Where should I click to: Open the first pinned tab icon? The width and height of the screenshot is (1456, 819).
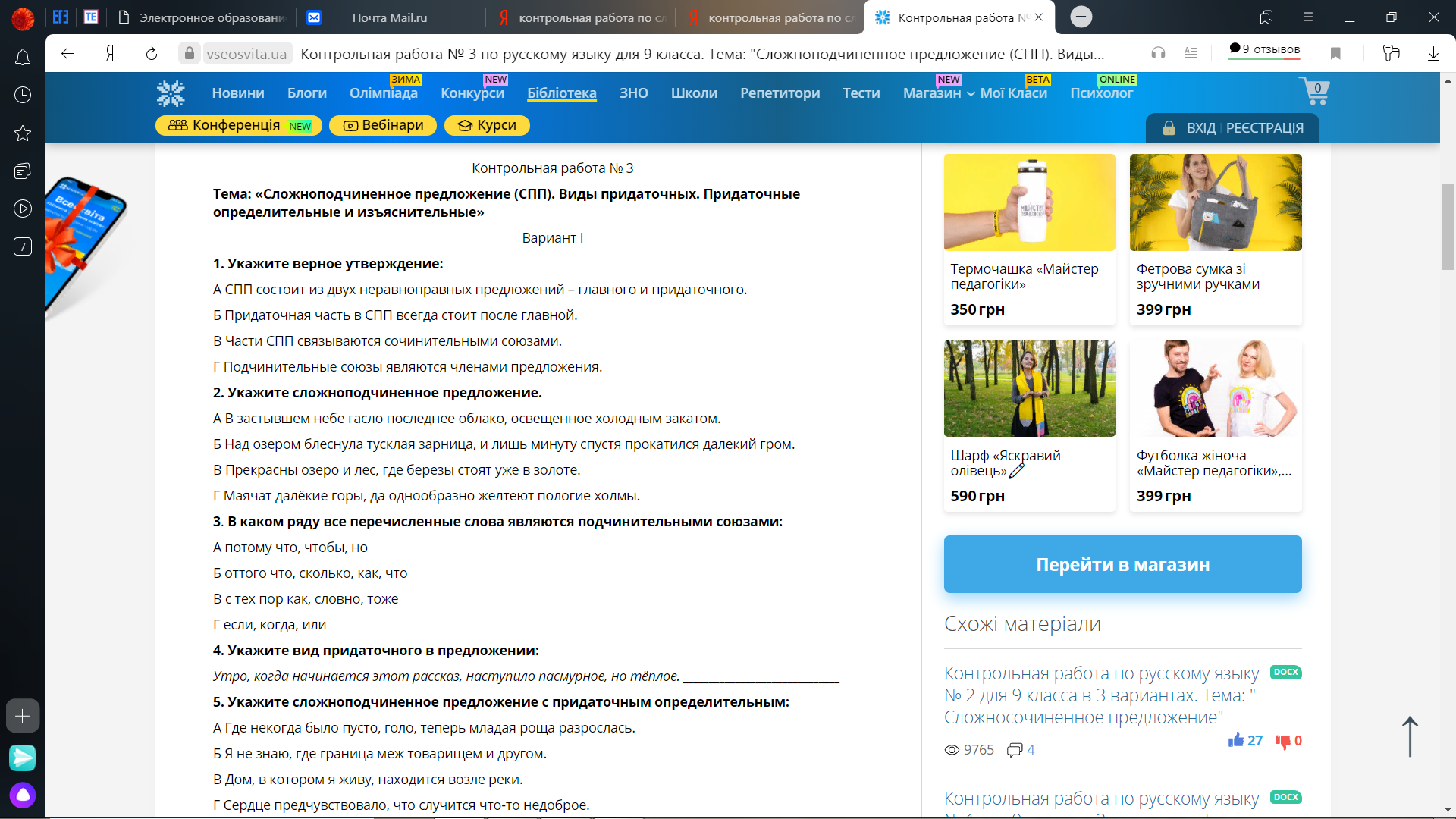[x=61, y=17]
